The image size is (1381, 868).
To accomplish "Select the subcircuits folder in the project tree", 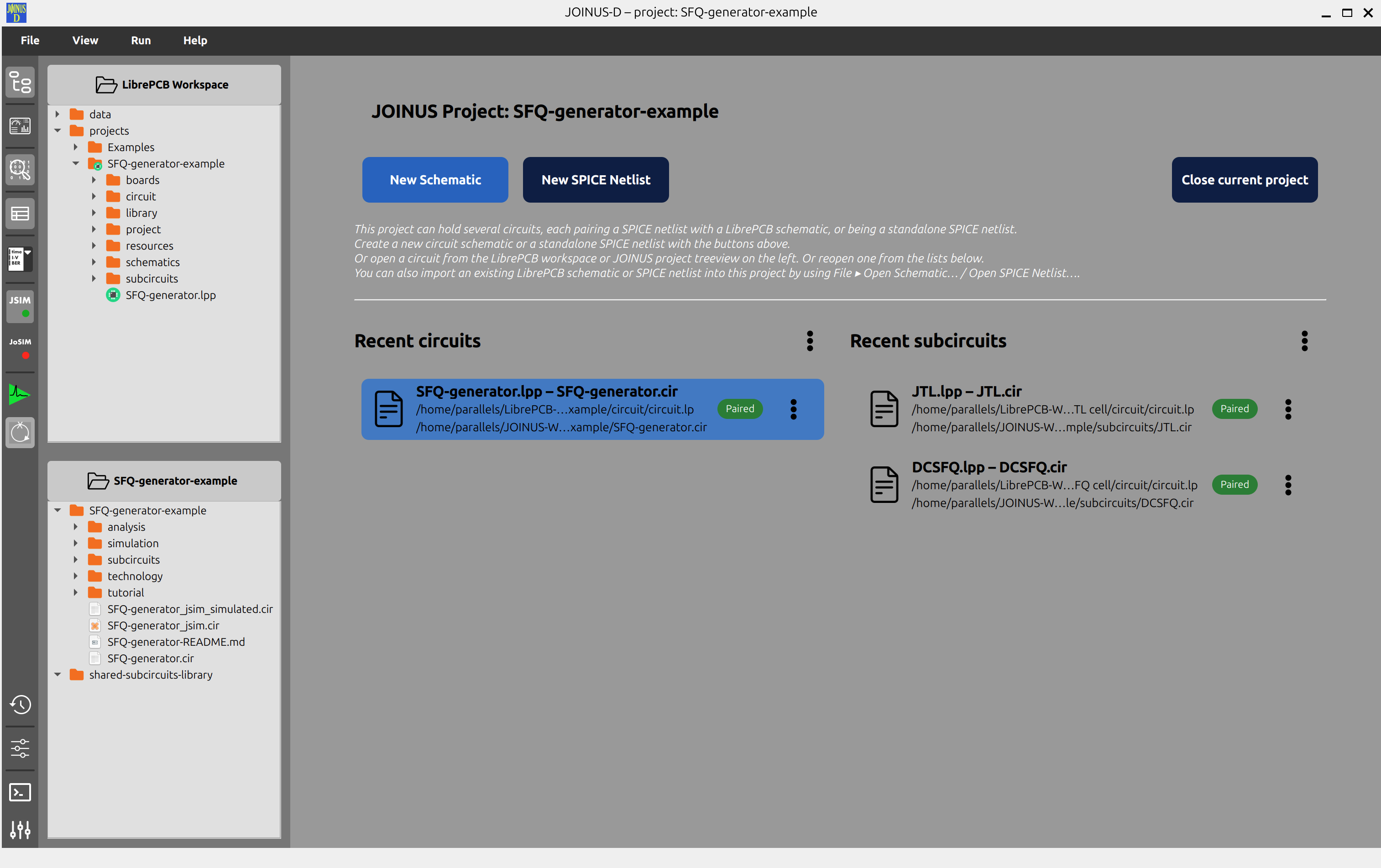I will tap(133, 559).
